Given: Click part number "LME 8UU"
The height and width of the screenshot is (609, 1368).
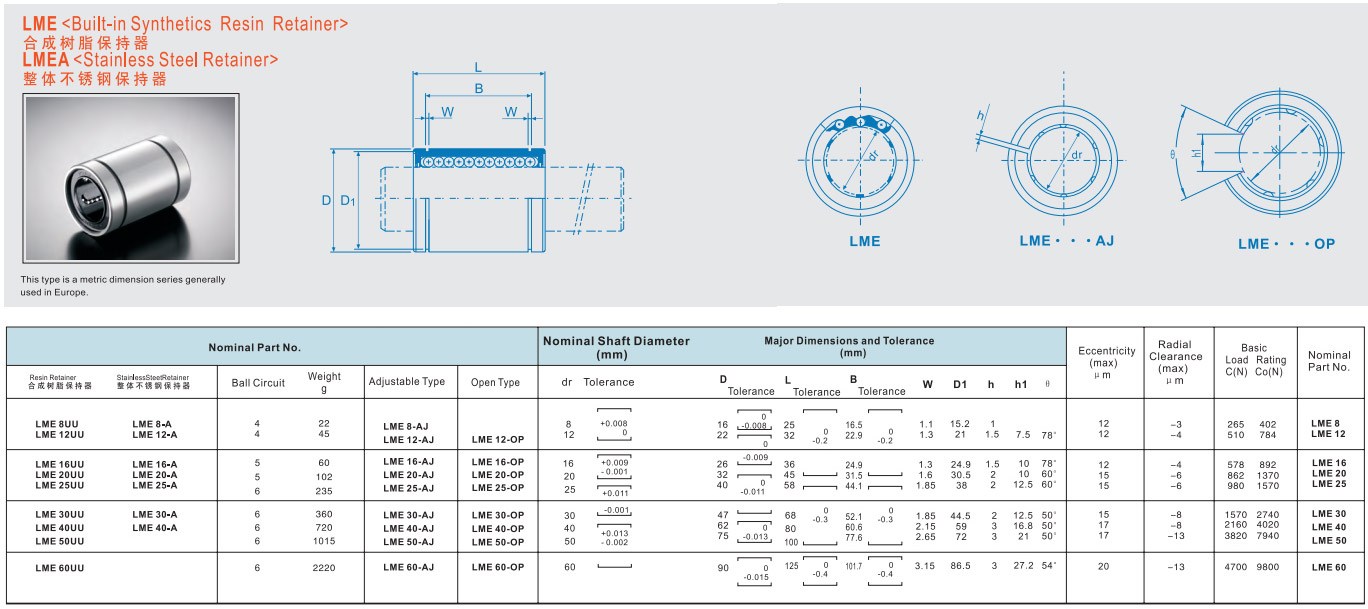Looking at the screenshot, I should tap(59, 424).
